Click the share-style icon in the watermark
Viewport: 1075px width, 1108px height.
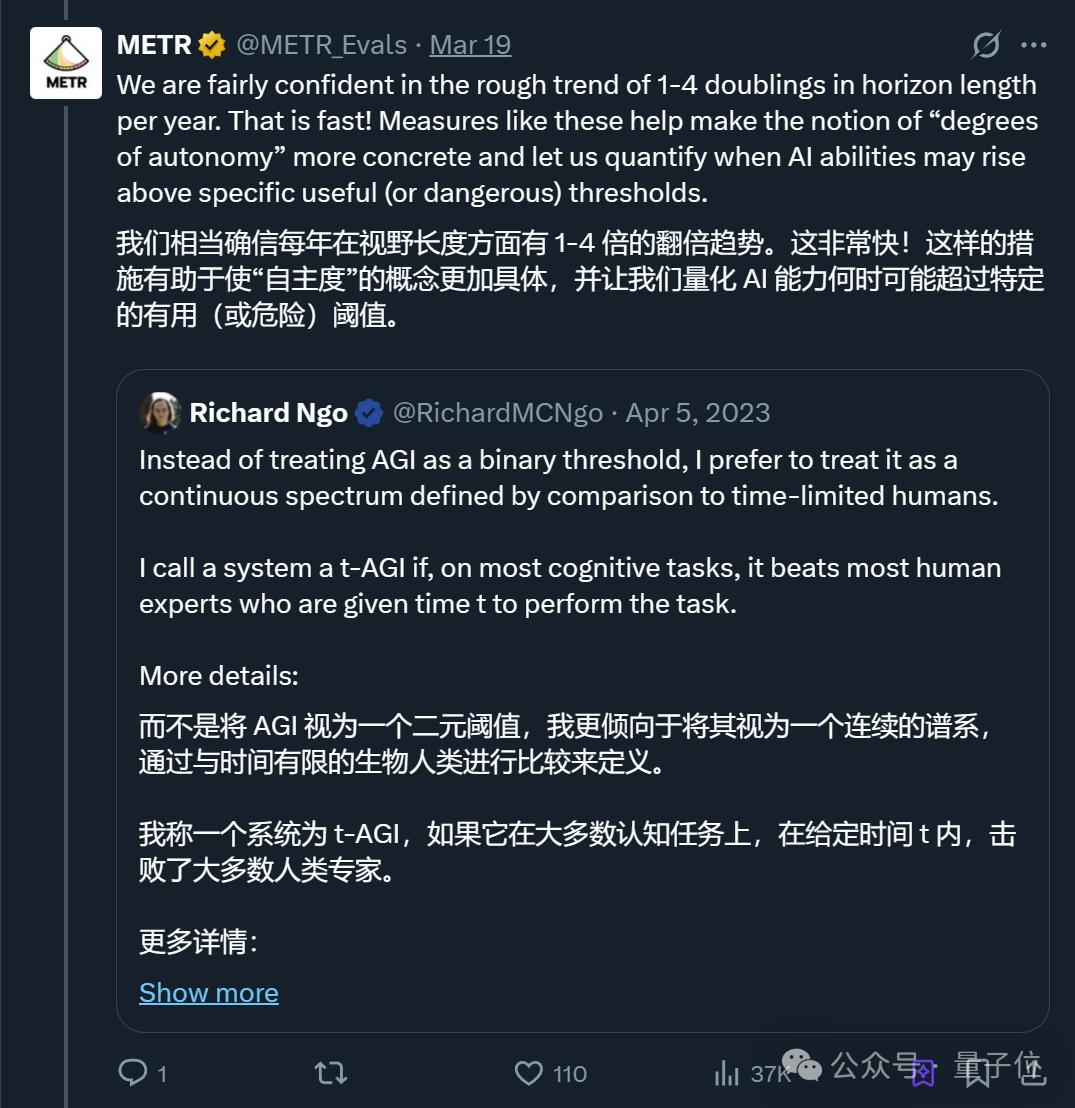click(x=922, y=1073)
